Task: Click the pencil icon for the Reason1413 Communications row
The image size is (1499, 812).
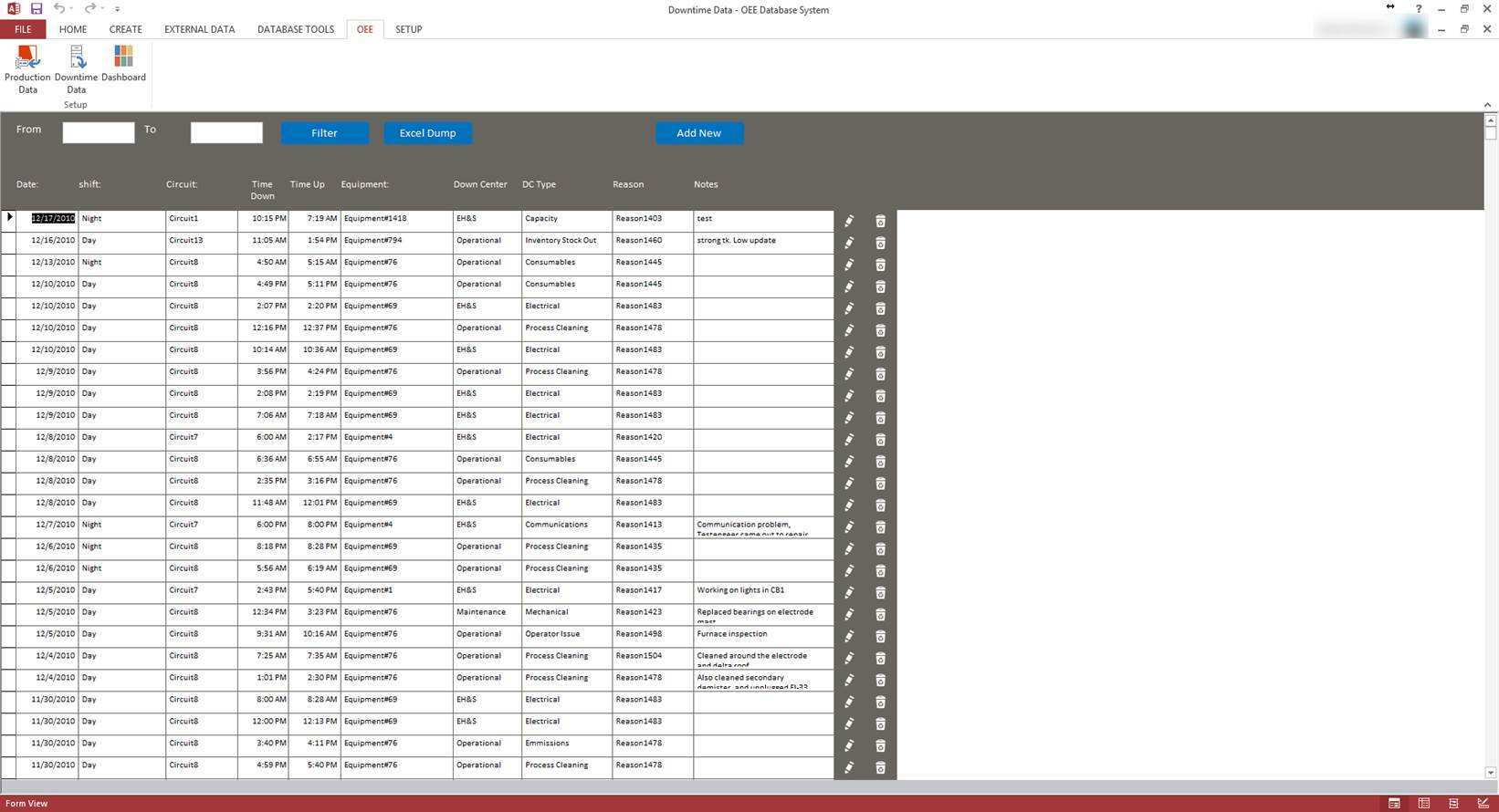Action: (x=849, y=527)
